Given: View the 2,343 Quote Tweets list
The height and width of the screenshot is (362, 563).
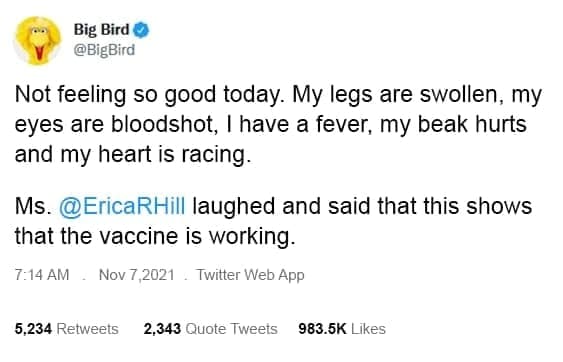Looking at the screenshot, I should (x=210, y=329).
